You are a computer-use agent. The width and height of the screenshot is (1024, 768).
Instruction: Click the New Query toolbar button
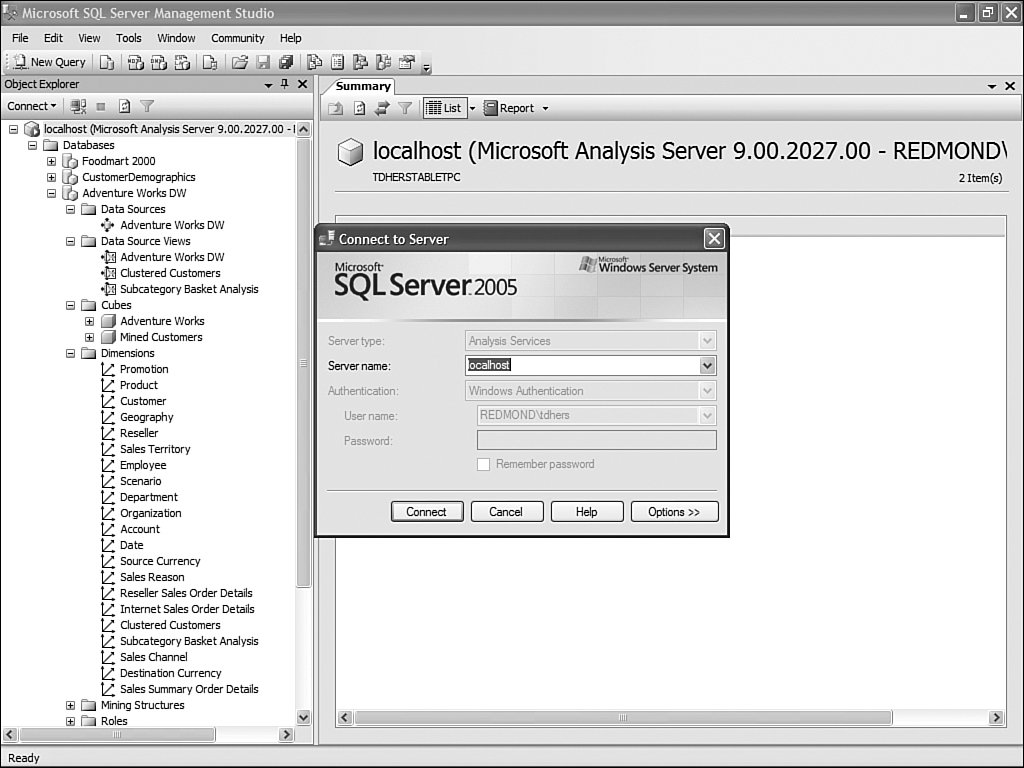(x=50, y=62)
